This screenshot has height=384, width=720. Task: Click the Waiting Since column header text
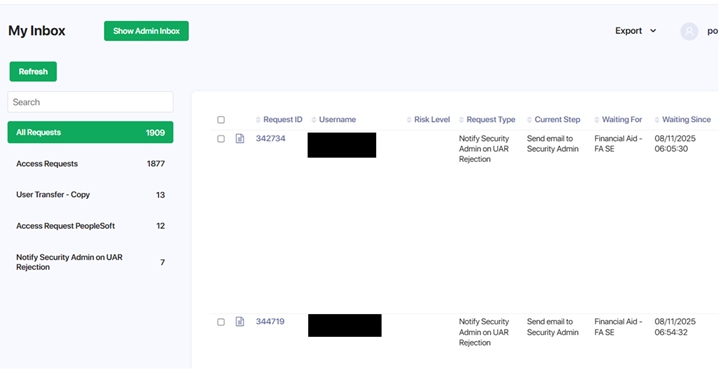tap(686, 119)
